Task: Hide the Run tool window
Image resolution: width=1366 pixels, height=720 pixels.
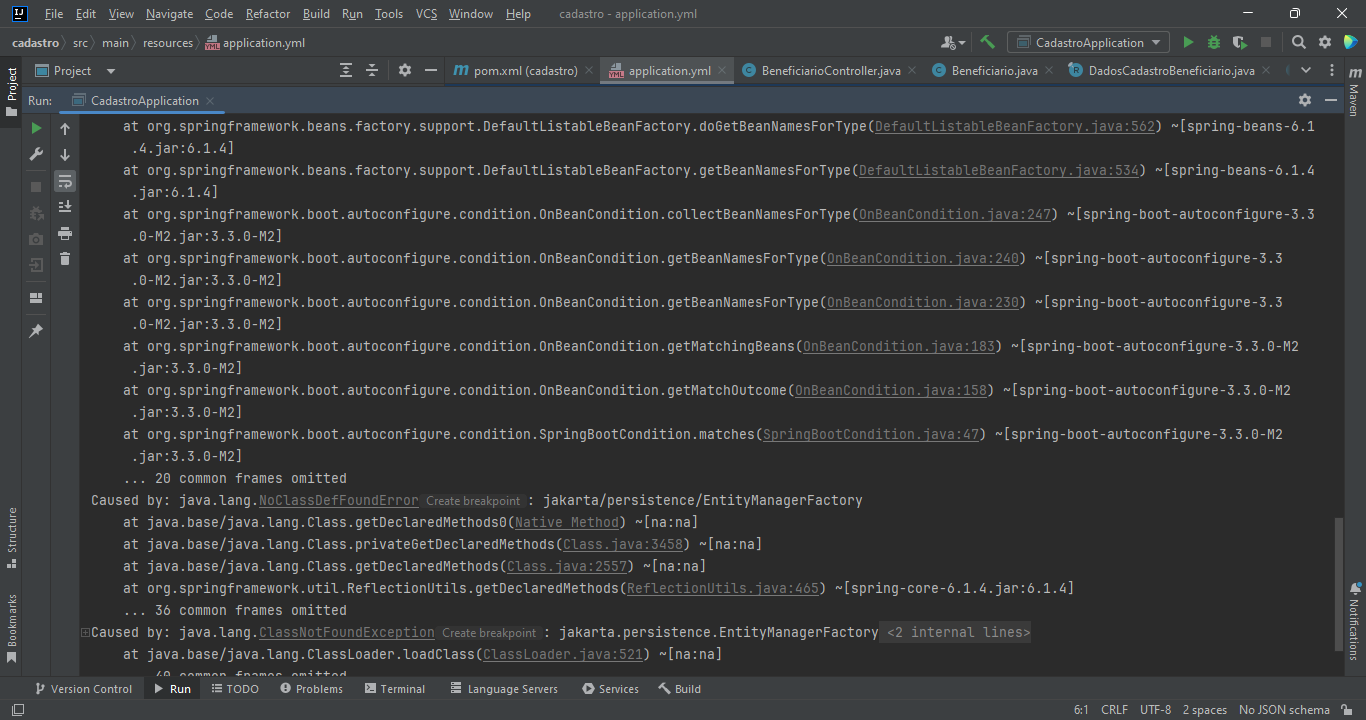Action: pyautogui.click(x=1331, y=100)
